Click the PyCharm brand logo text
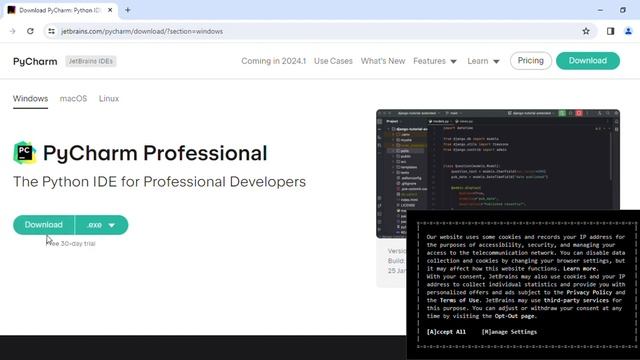640x360 pixels. (x=35, y=62)
